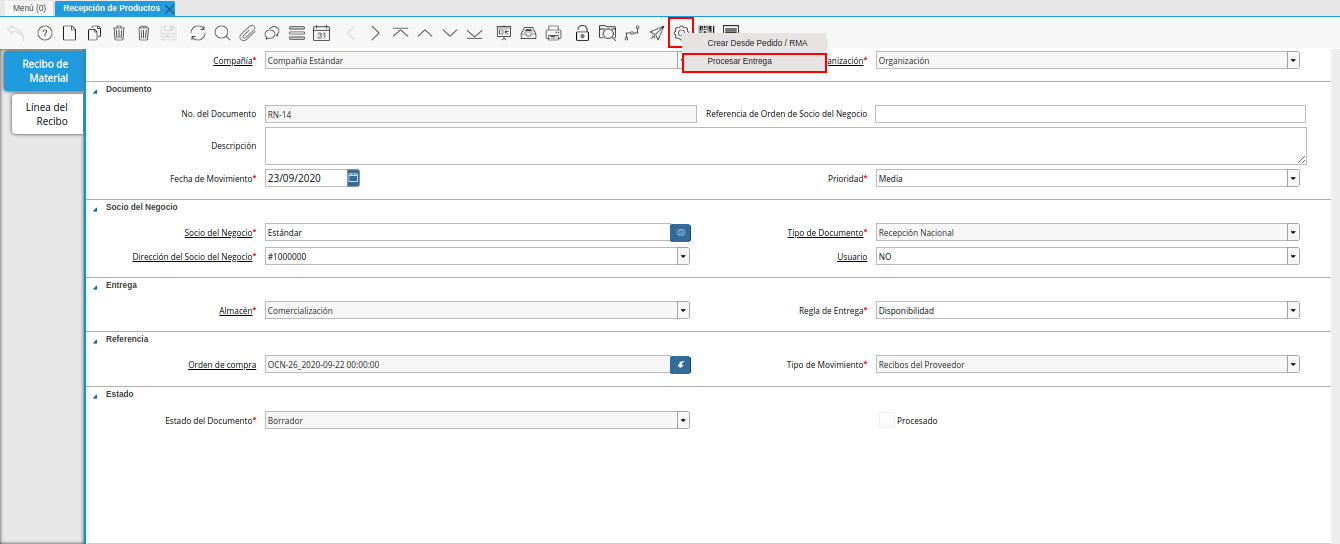This screenshot has width=1340, height=544.
Task: Collapse the Documento section
Action: coord(96,90)
